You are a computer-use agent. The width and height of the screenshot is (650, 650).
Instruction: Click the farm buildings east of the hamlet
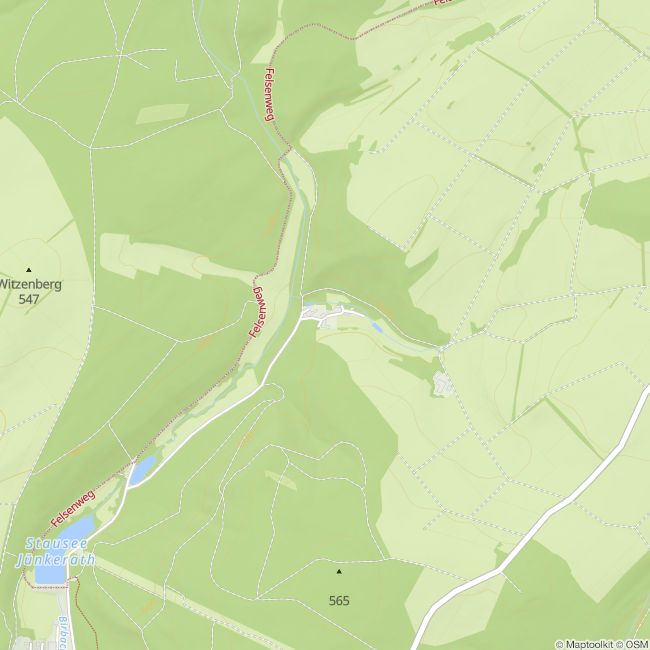click(443, 384)
